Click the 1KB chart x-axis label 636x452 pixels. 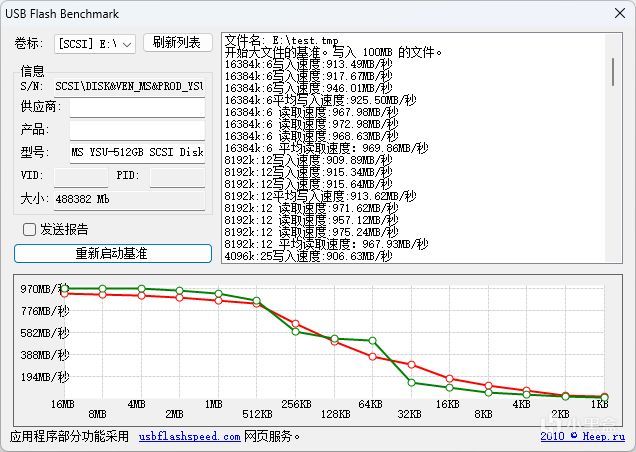coord(599,404)
